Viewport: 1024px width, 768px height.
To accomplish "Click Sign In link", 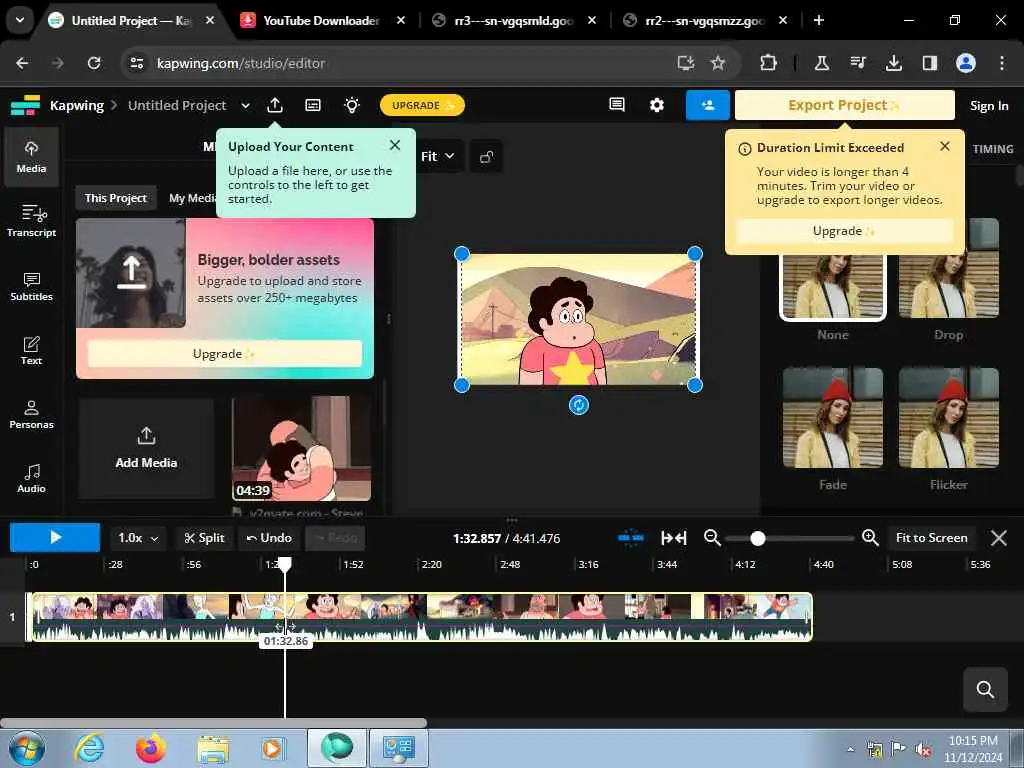I will click(x=989, y=106).
